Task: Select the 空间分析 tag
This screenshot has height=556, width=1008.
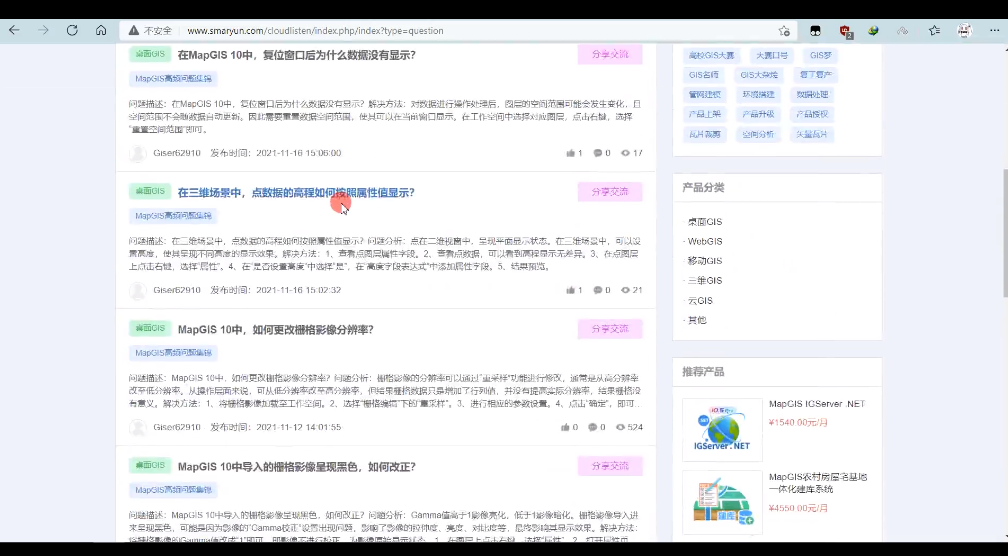Action: tap(759, 134)
